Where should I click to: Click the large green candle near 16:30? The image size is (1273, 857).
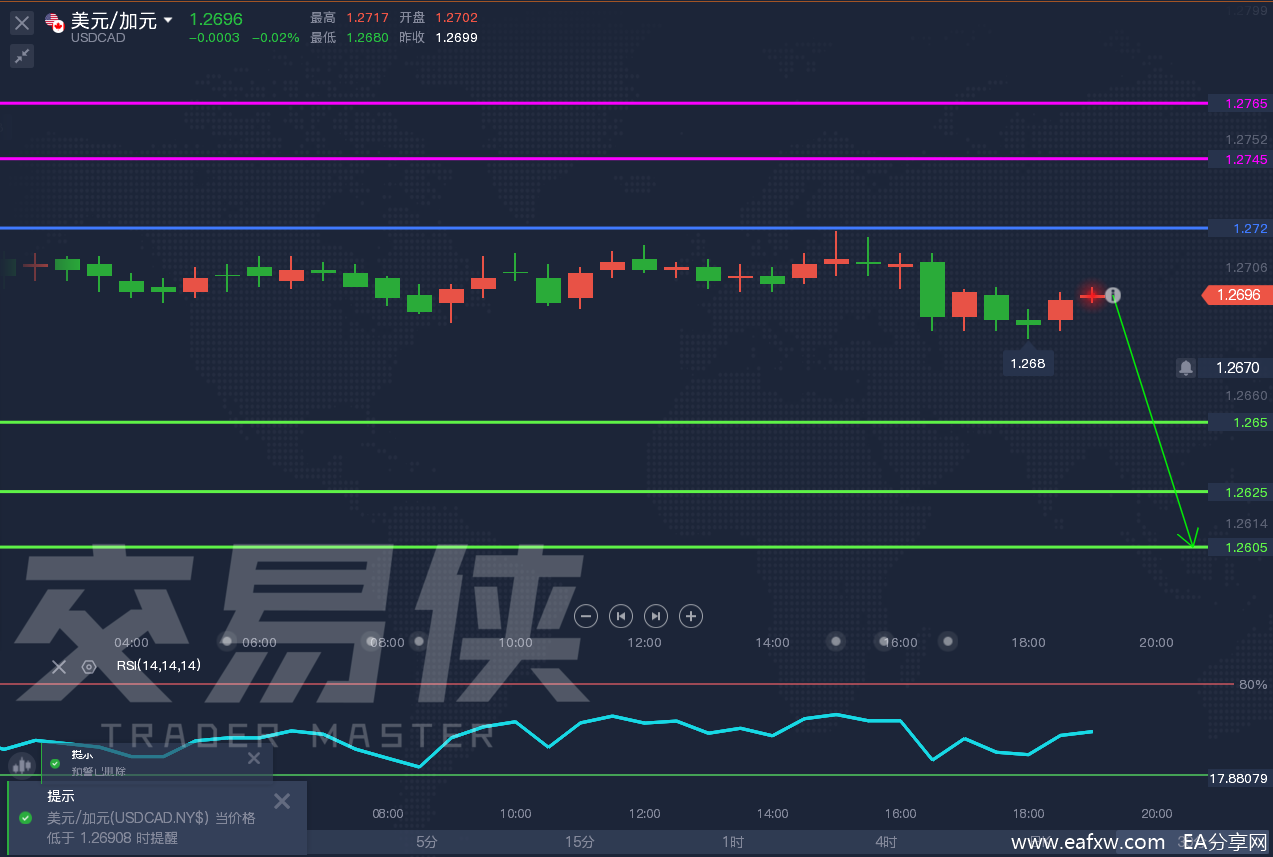(932, 290)
